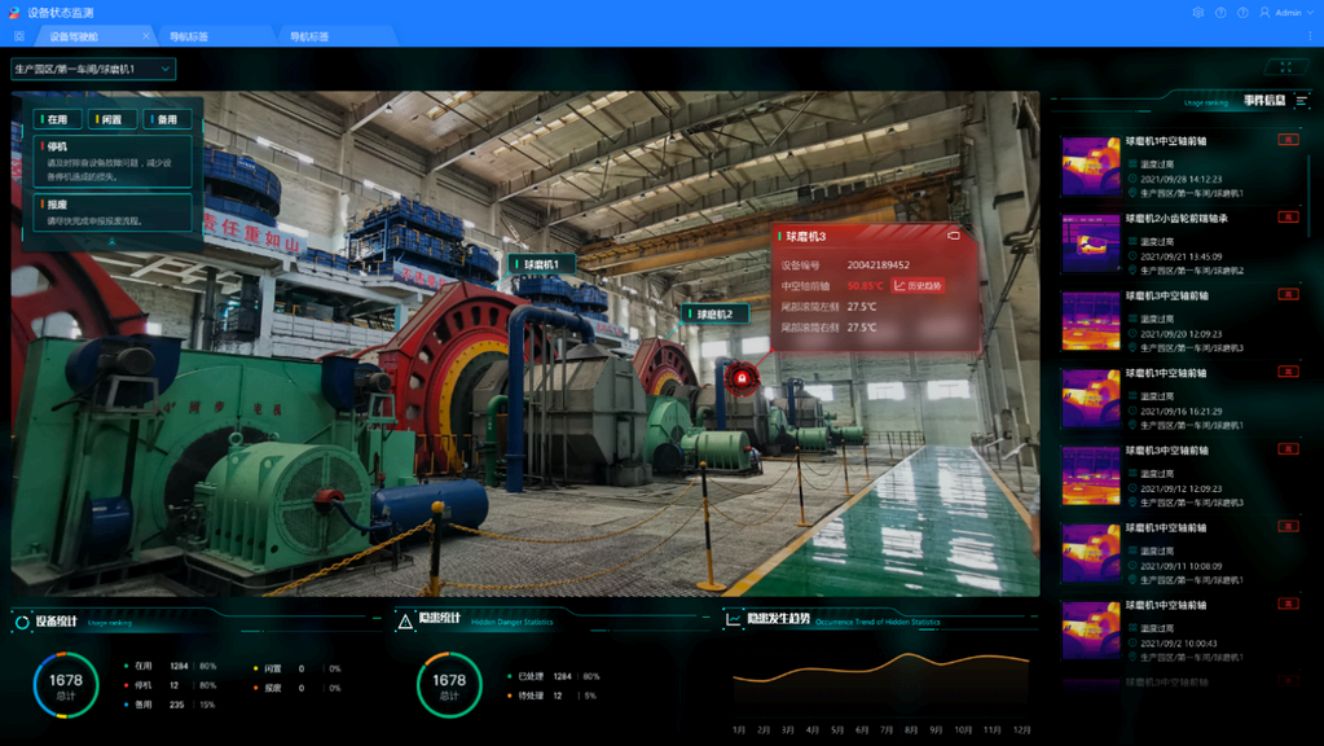1324x746 pixels.
Task: Click the fullscreen expand icon
Action: coord(1286,67)
